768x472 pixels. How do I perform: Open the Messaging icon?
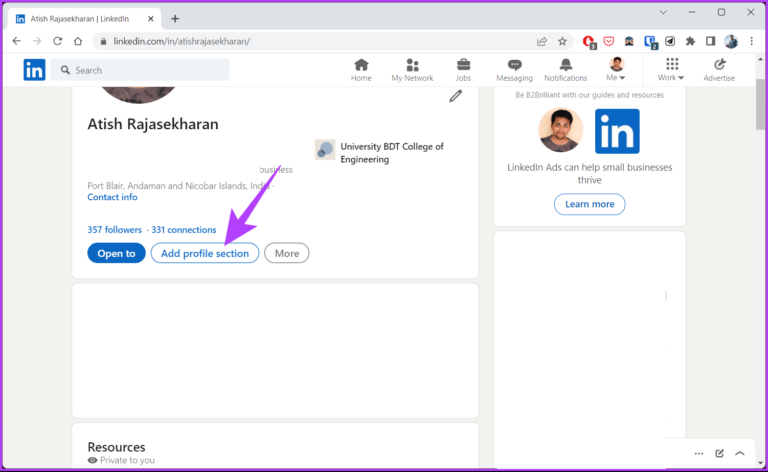coord(514,70)
